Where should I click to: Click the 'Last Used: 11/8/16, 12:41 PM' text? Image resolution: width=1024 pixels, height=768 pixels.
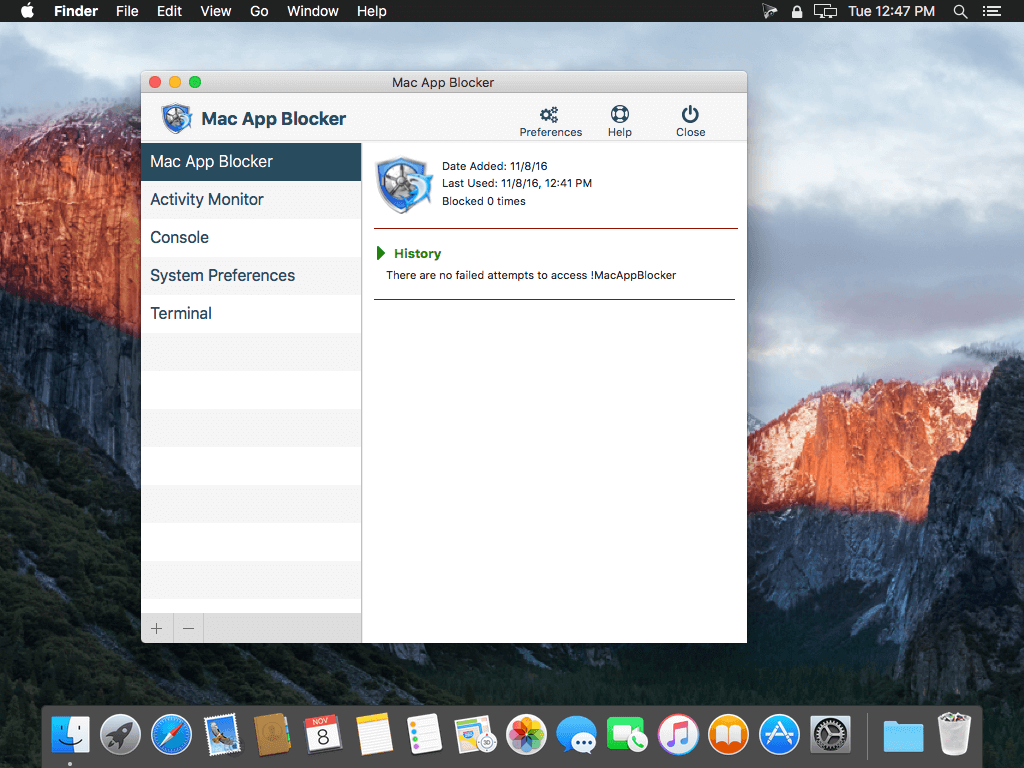[517, 184]
